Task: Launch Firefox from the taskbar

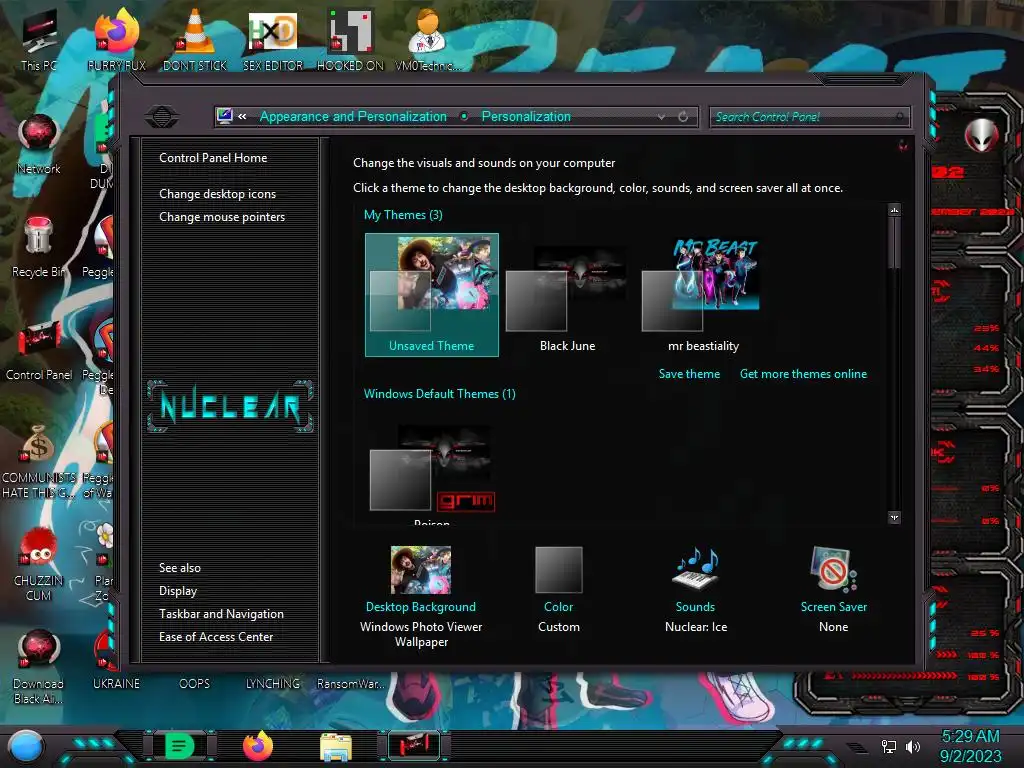Action: [x=258, y=746]
